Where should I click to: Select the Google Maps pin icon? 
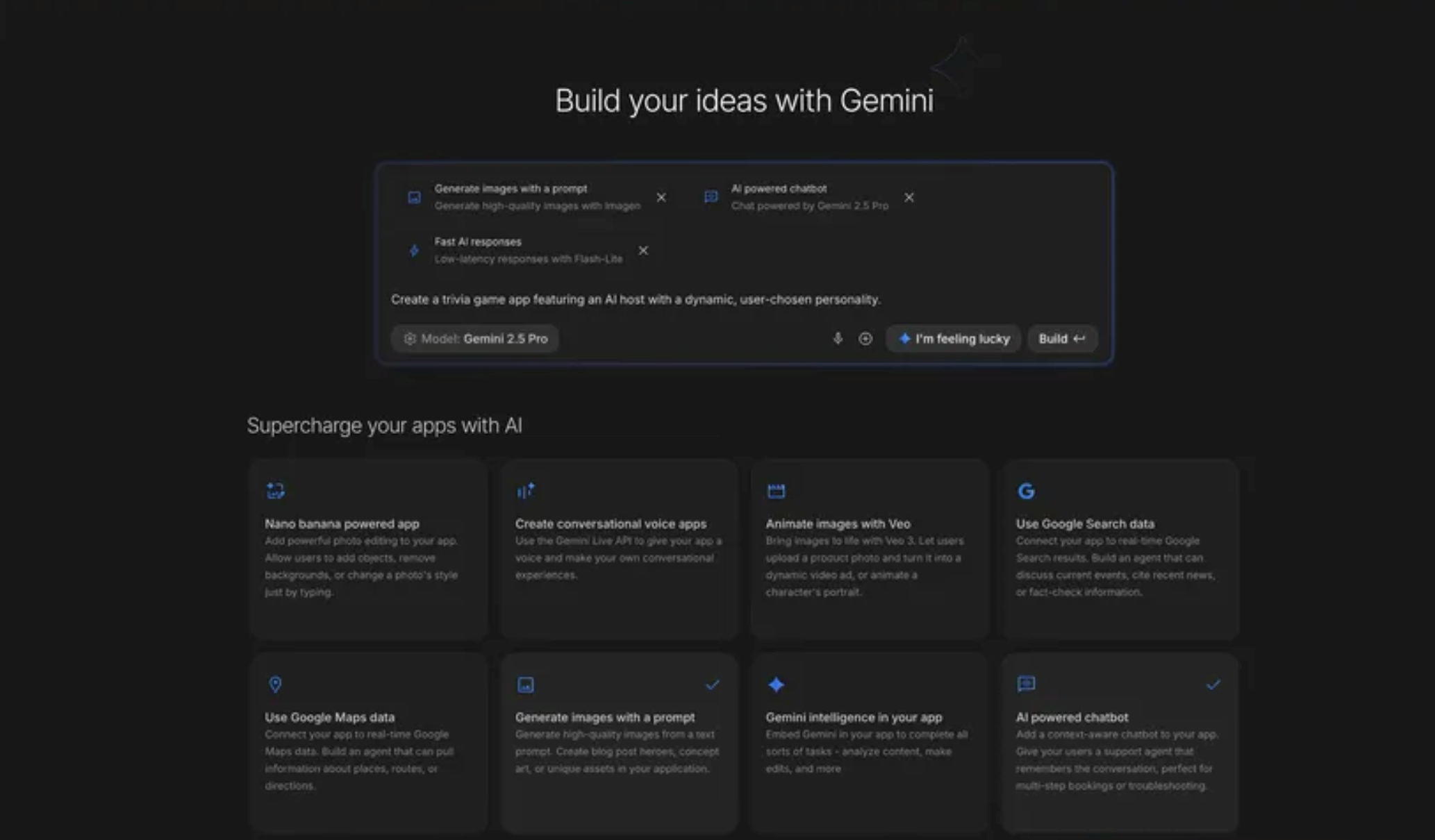pyautogui.click(x=276, y=684)
